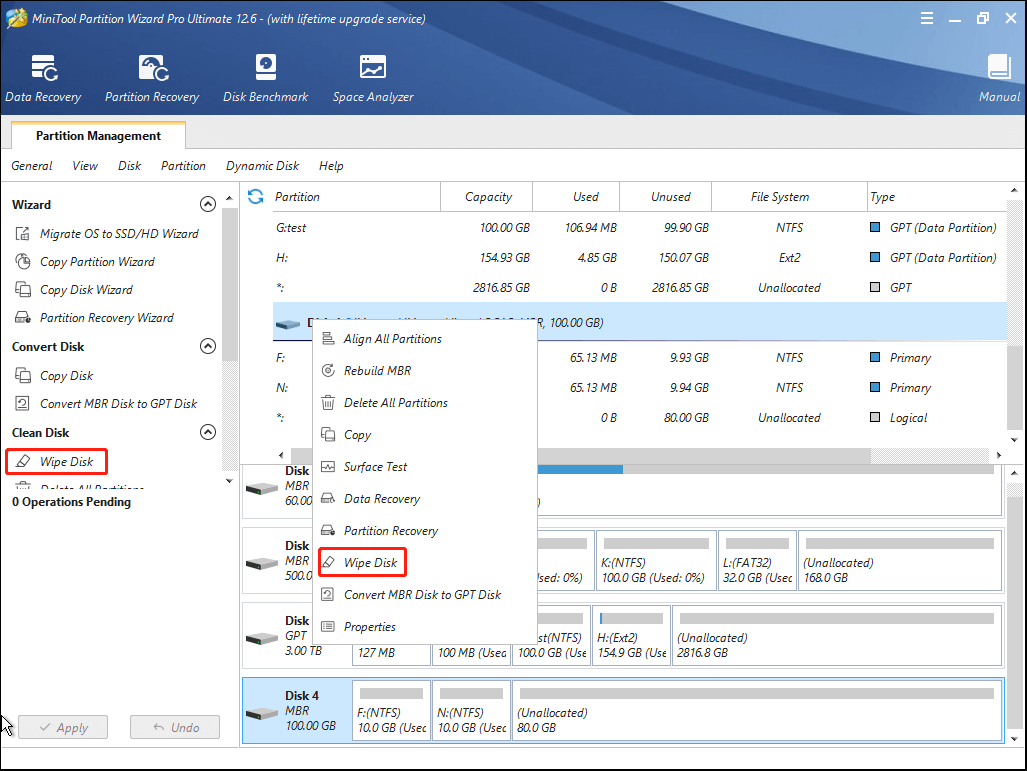Choose Convert MBR Disk to GPT Disk in context menu
Viewport: 1027px width, 771px height.
pos(424,595)
